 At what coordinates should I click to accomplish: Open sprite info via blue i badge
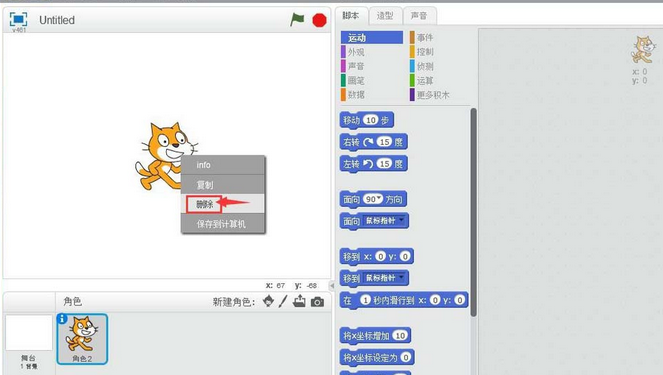point(62,319)
